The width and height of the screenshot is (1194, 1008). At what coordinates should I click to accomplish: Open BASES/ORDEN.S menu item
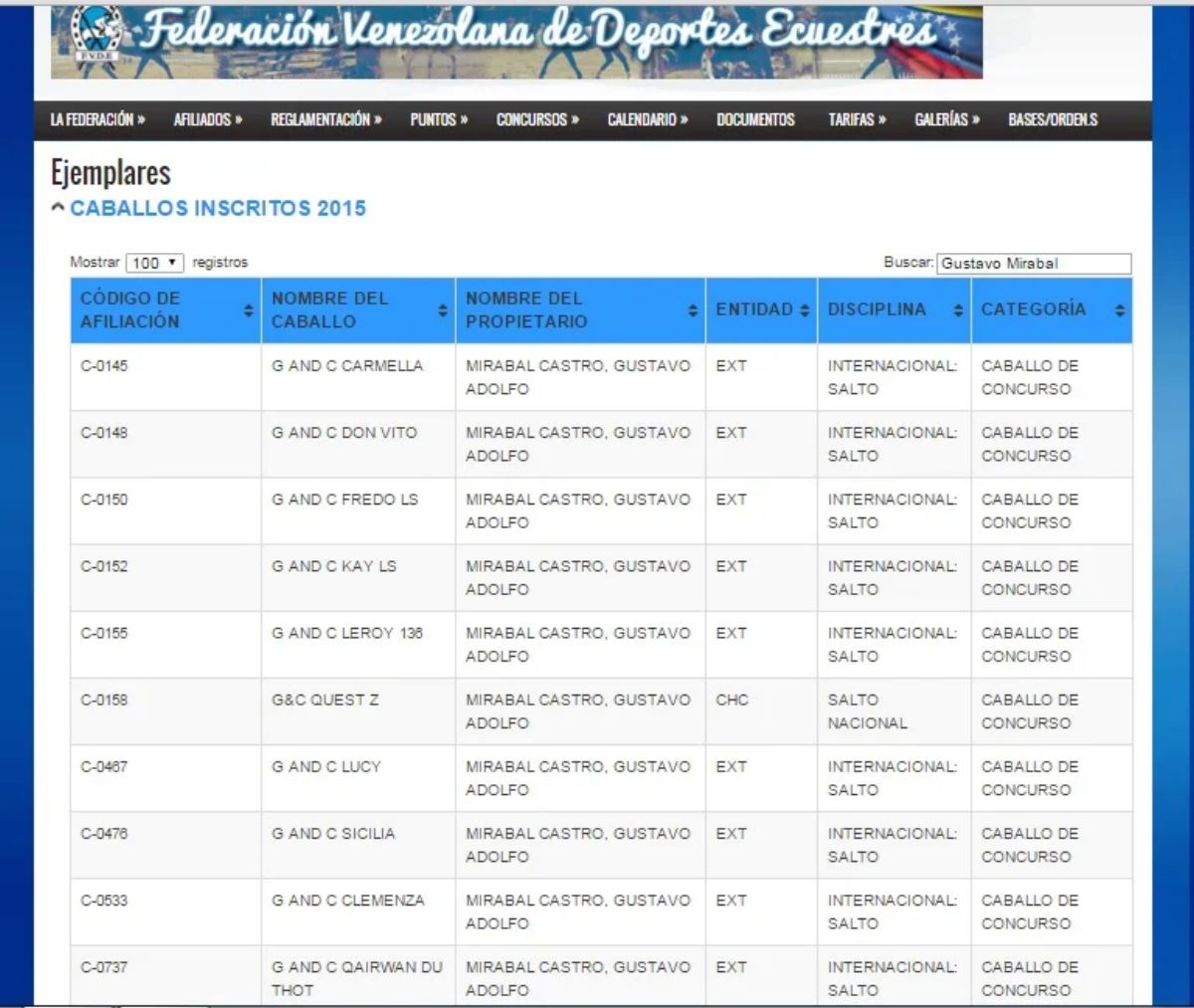(1053, 119)
